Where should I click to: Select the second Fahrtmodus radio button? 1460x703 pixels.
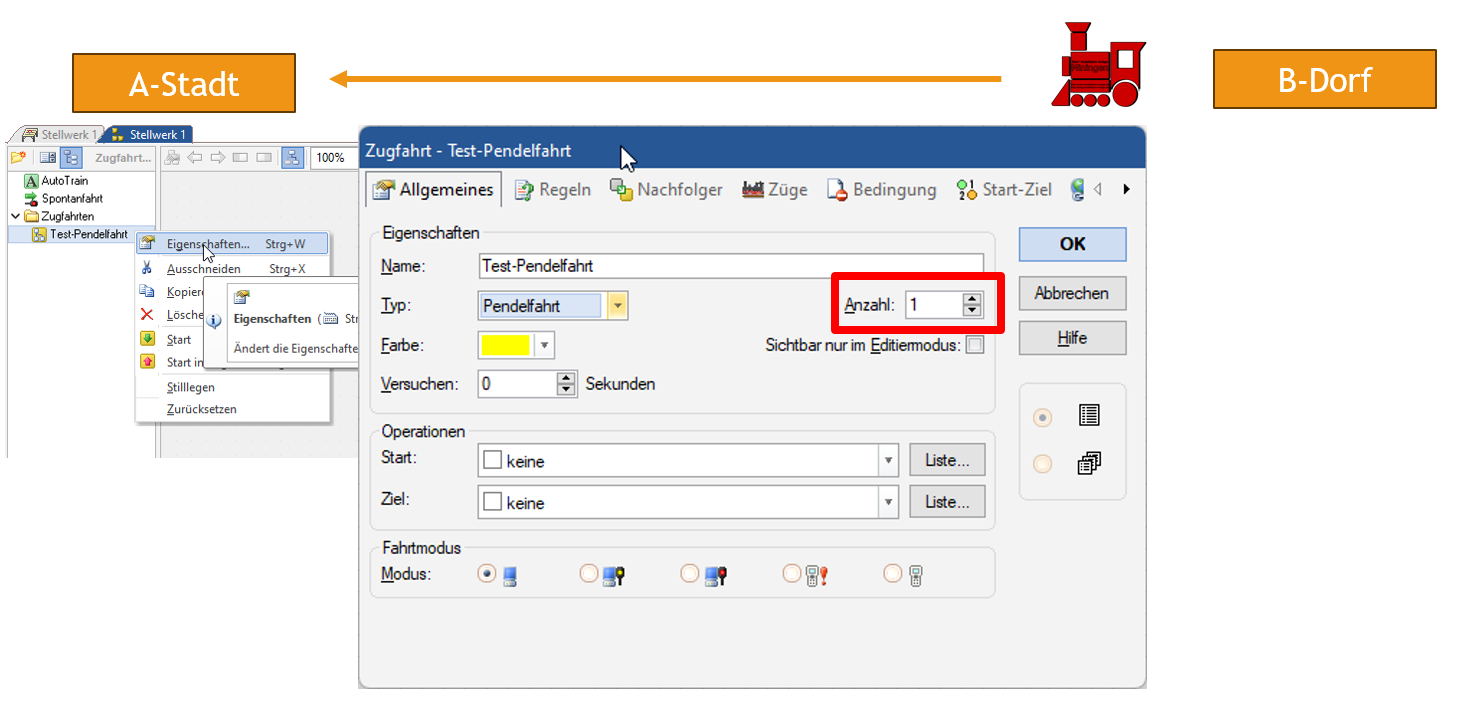589,574
